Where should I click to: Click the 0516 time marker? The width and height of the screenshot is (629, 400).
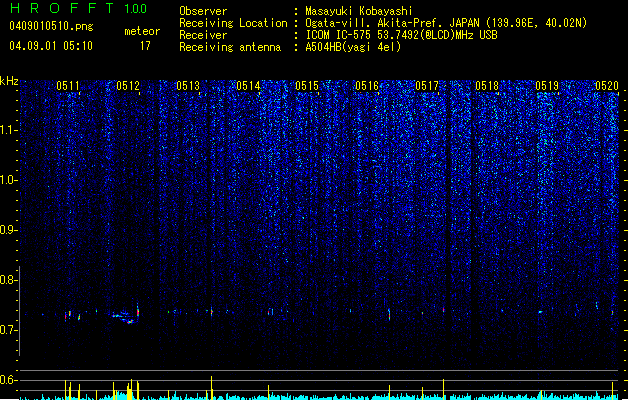367,86
